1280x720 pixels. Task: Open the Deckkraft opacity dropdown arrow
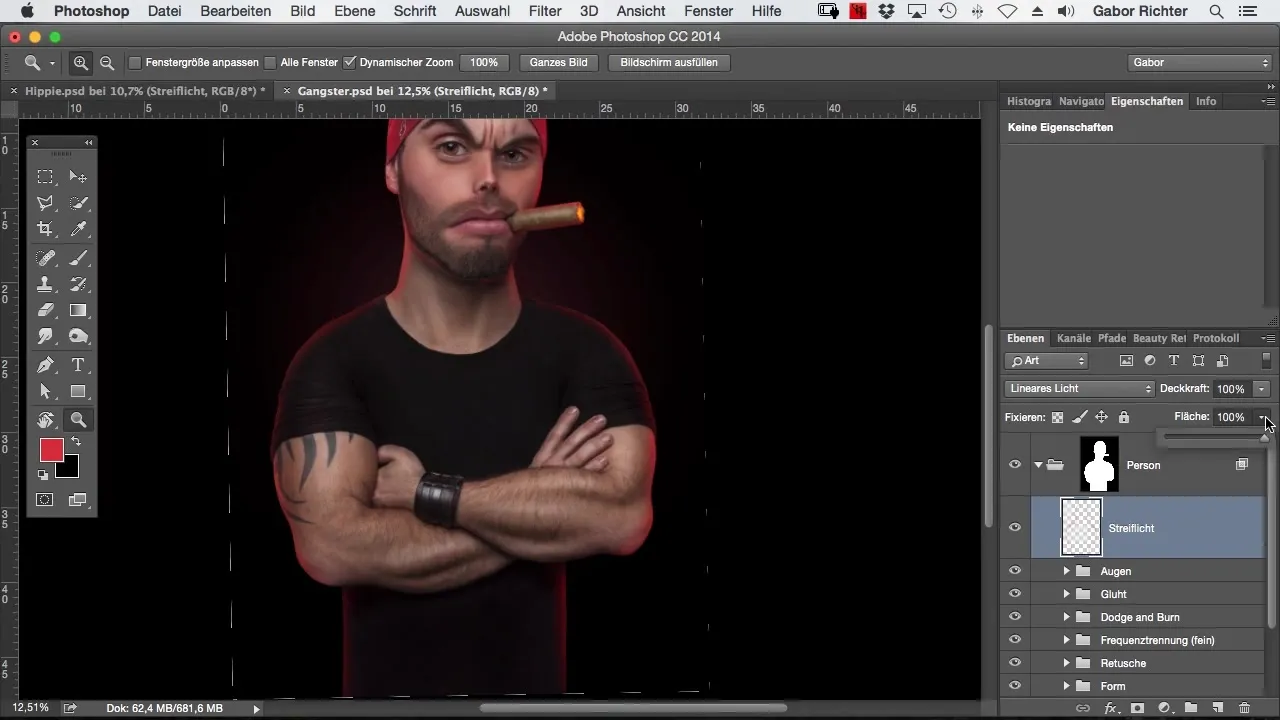[x=1263, y=389]
